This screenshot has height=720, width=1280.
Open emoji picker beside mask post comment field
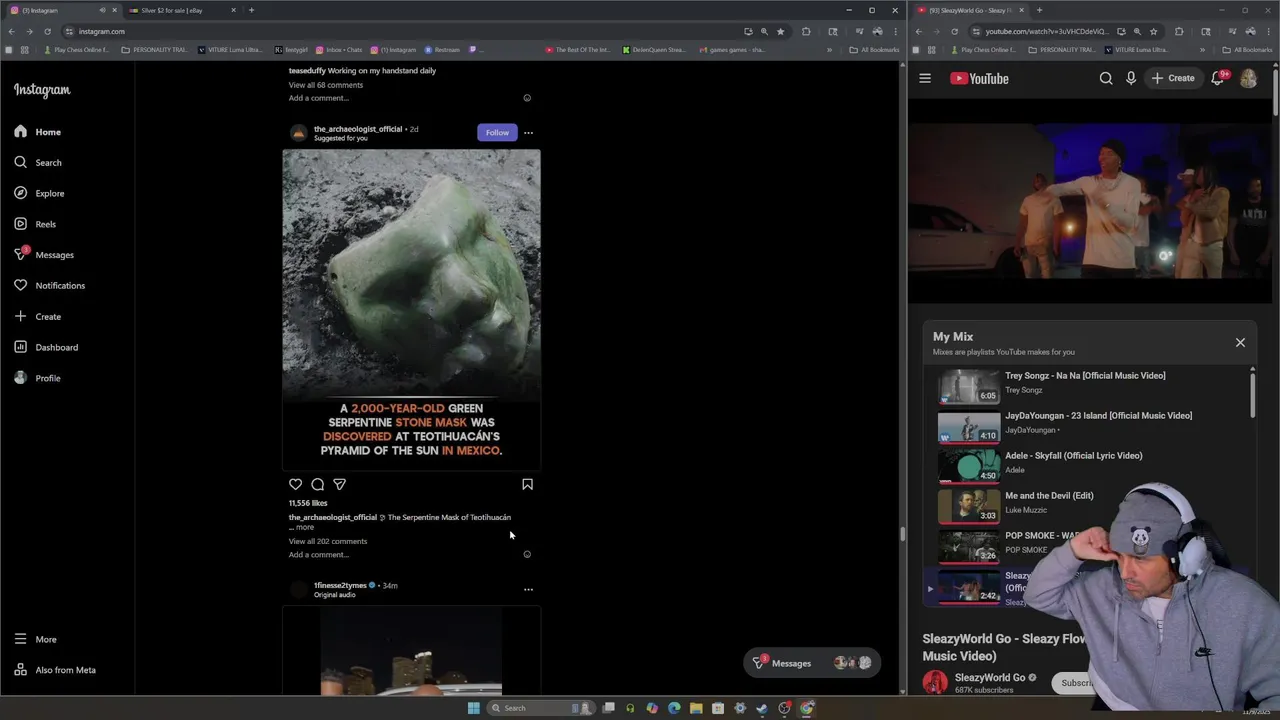pyautogui.click(x=527, y=555)
